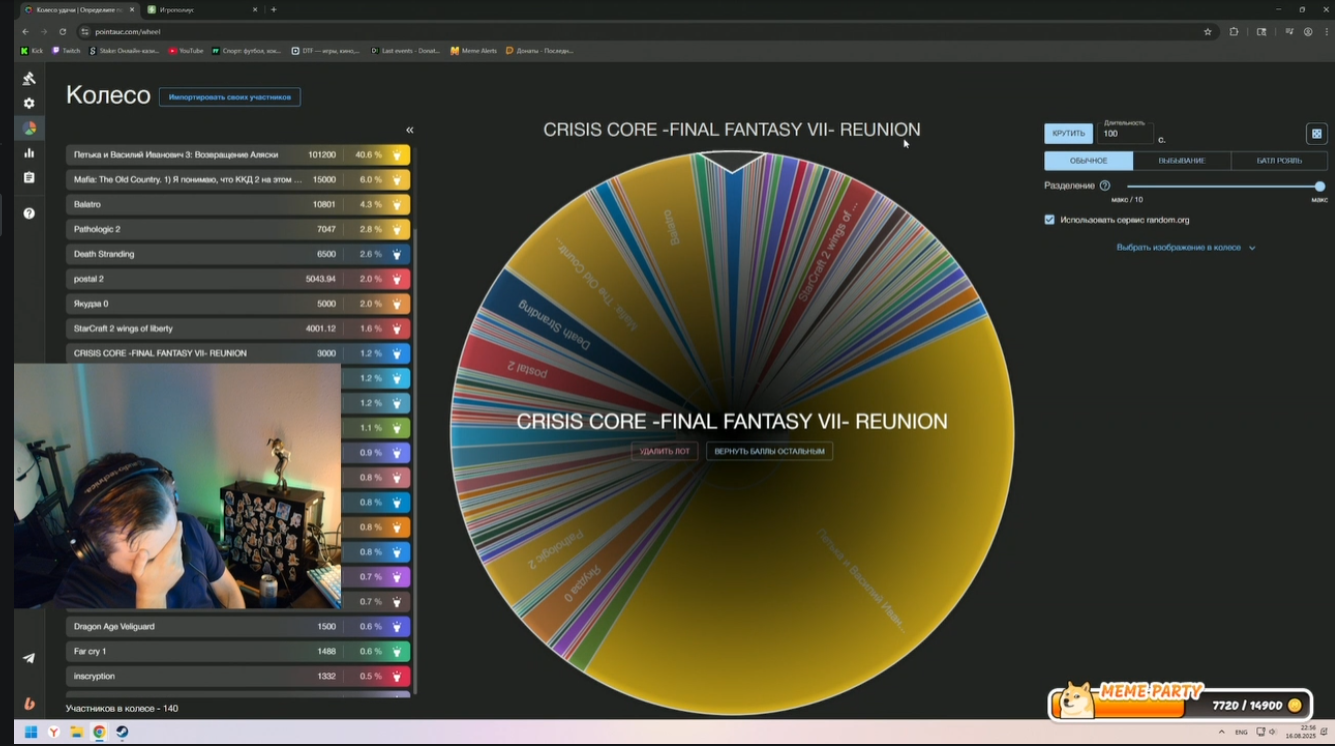The height and width of the screenshot is (746, 1335).
Task: Open the YouTube bookmark
Action: tap(186, 50)
